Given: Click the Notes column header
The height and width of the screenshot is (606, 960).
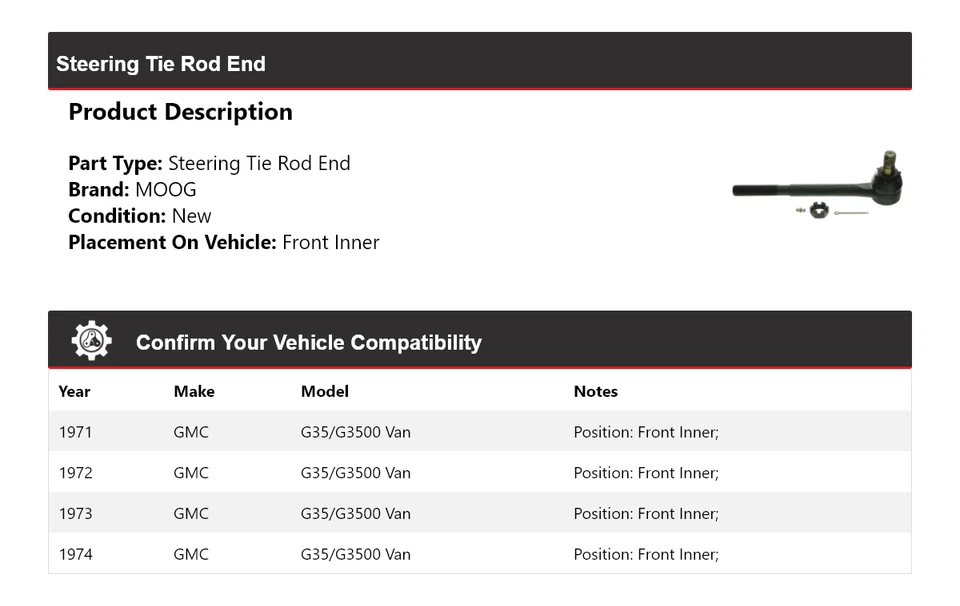Looking at the screenshot, I should [x=596, y=392].
